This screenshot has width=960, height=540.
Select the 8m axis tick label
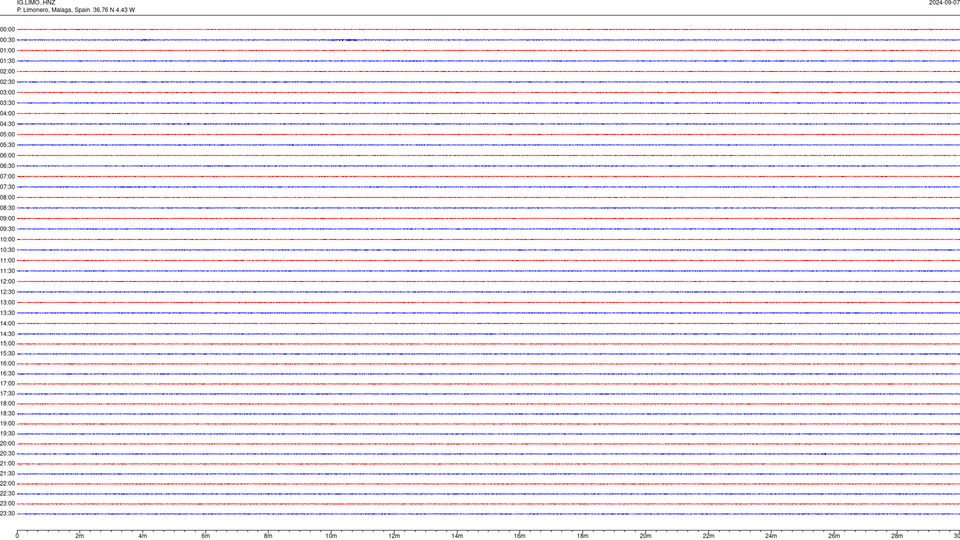click(268, 536)
